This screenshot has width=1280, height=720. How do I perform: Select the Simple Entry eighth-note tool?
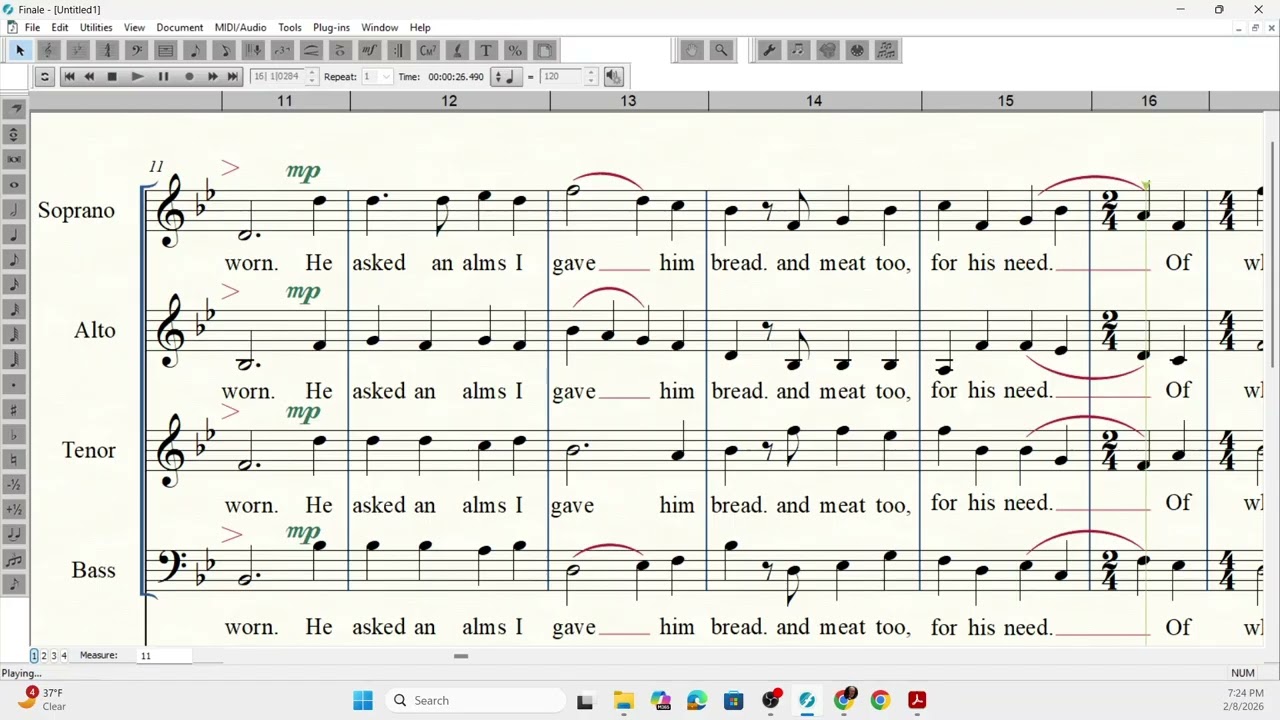coord(195,50)
